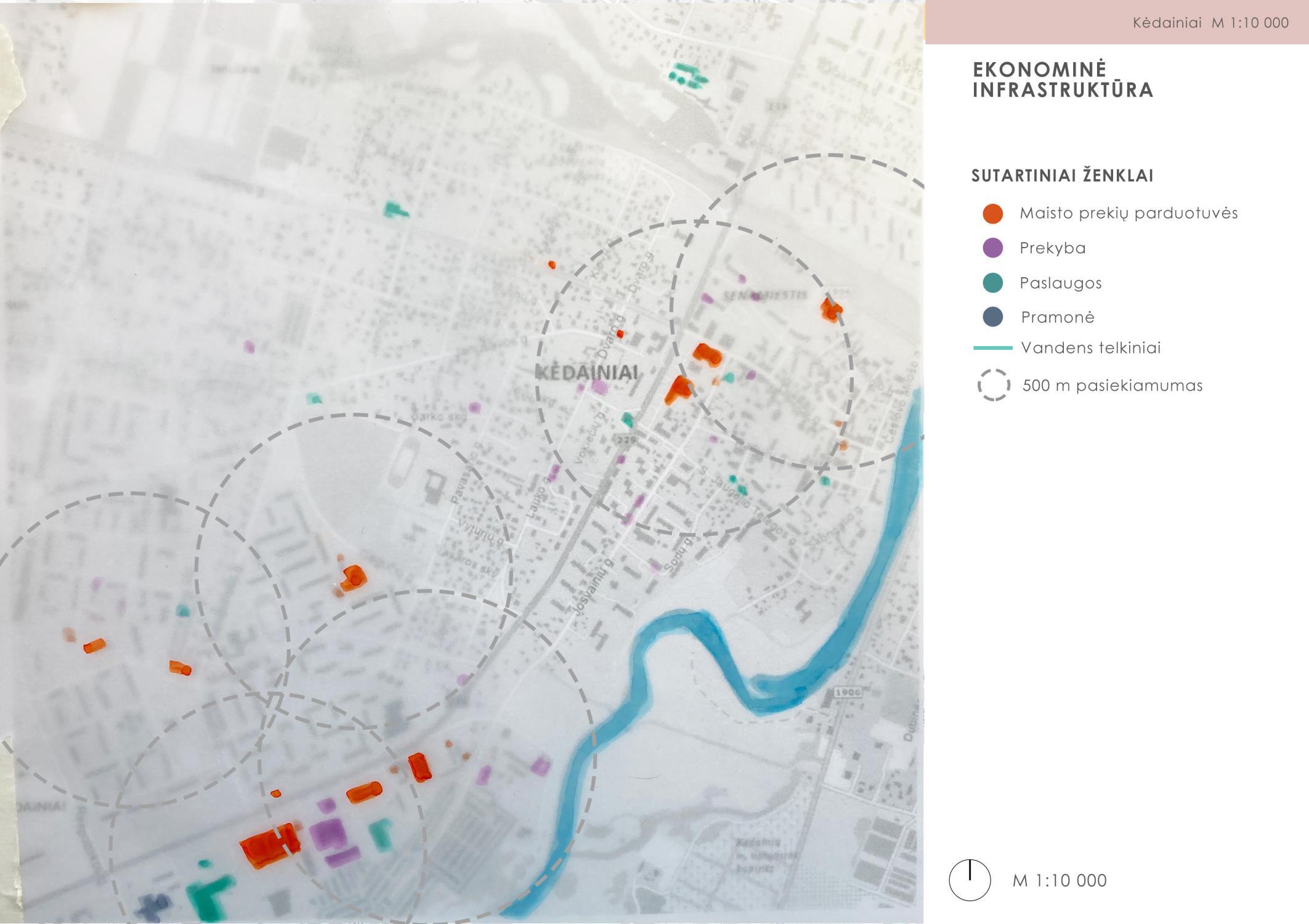Viewport: 1309px width, 924px height.
Task: Click the 229 road number marker
Action: coord(626,440)
